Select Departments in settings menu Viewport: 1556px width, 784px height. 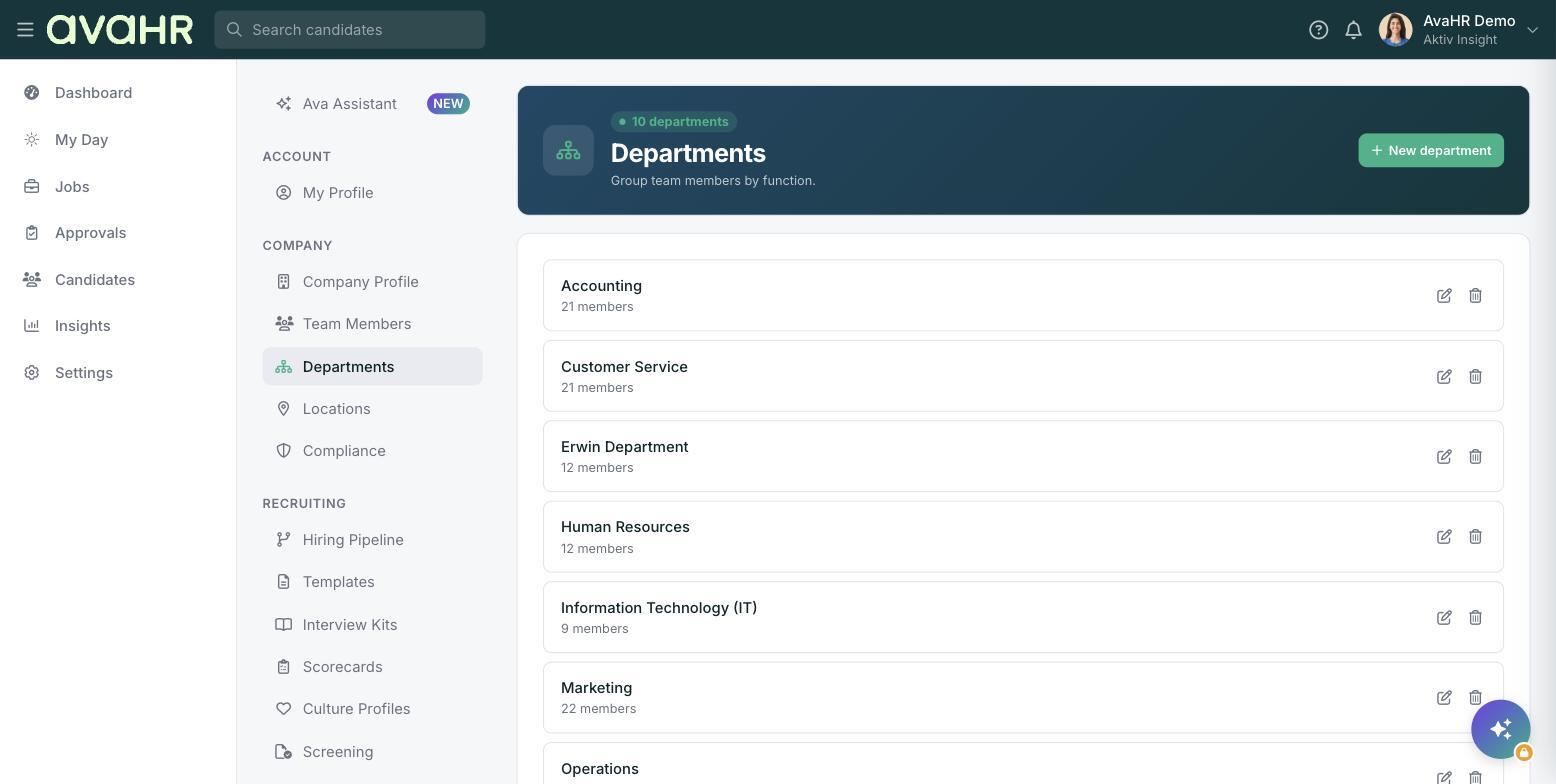[372, 367]
